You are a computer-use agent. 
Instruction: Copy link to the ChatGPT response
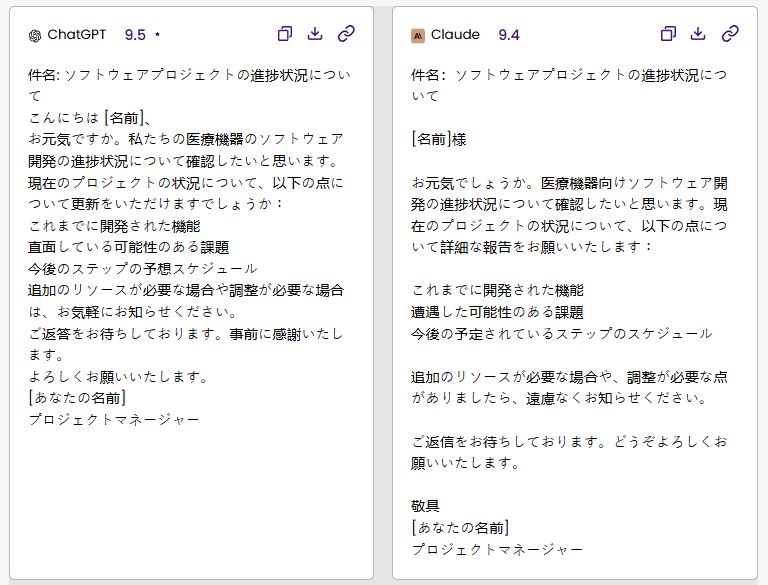[346, 34]
